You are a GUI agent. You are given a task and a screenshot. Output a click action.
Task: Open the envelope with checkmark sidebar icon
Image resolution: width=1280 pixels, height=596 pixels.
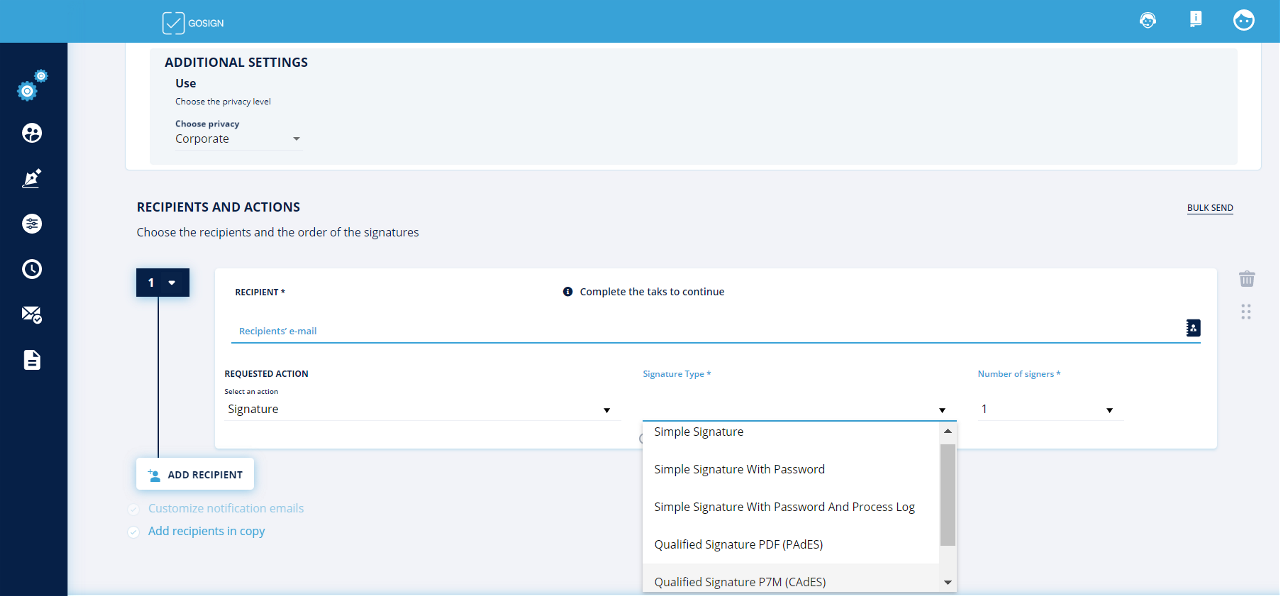(32, 314)
